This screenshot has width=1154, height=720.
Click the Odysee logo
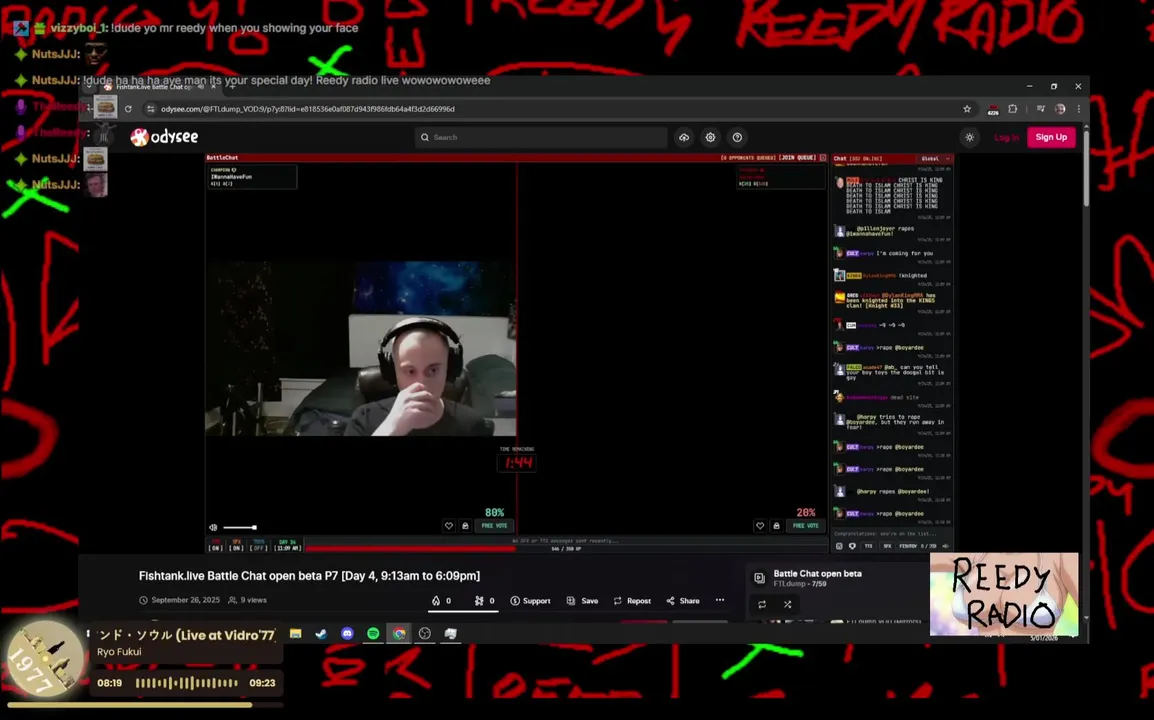(164, 137)
